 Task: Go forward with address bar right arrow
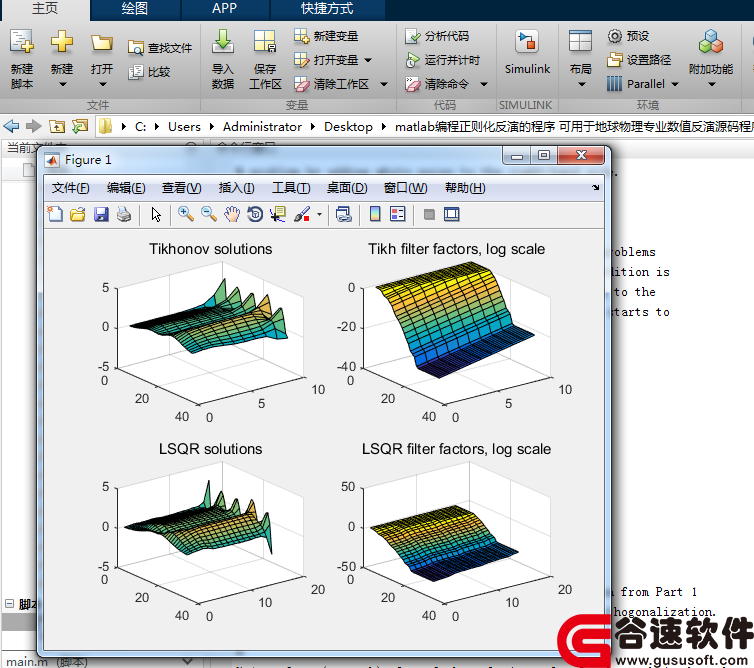tap(33, 126)
